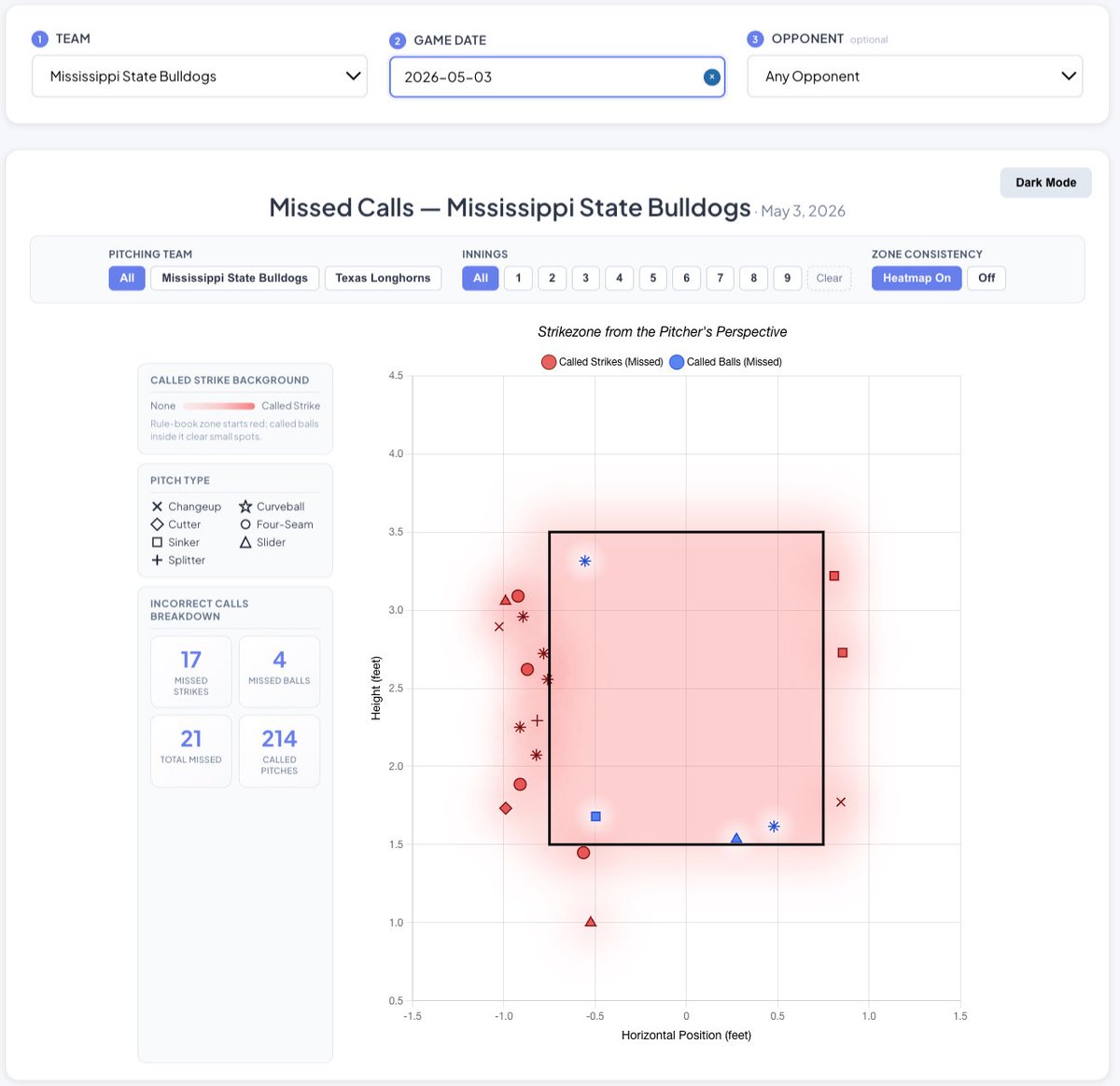
Task: Click the called strike gradient bar
Action: [x=218, y=406]
